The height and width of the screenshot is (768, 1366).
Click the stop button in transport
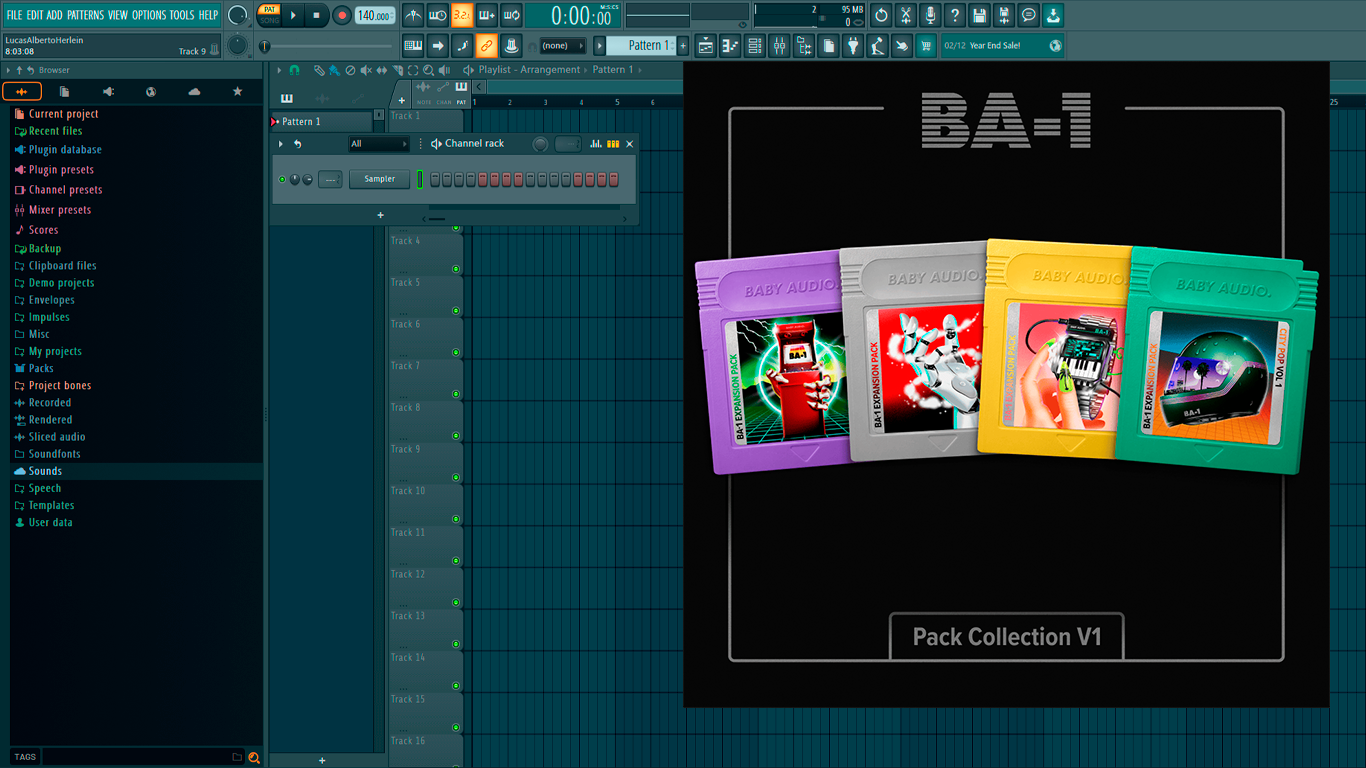coord(317,15)
